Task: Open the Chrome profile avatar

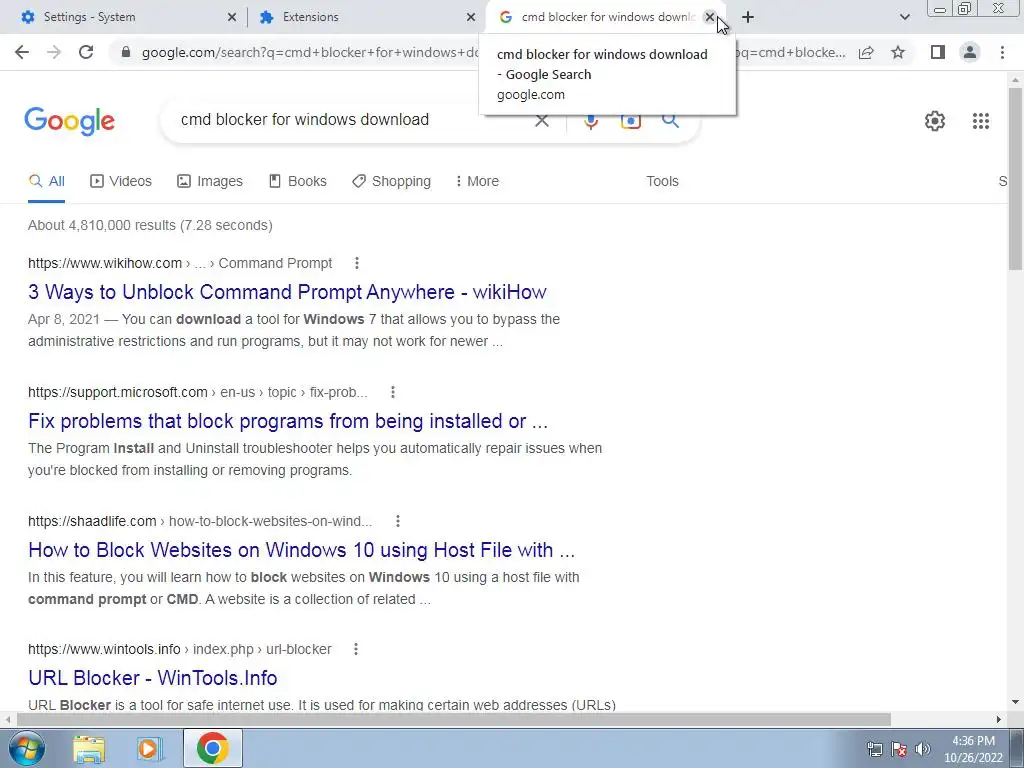Action: (x=970, y=52)
